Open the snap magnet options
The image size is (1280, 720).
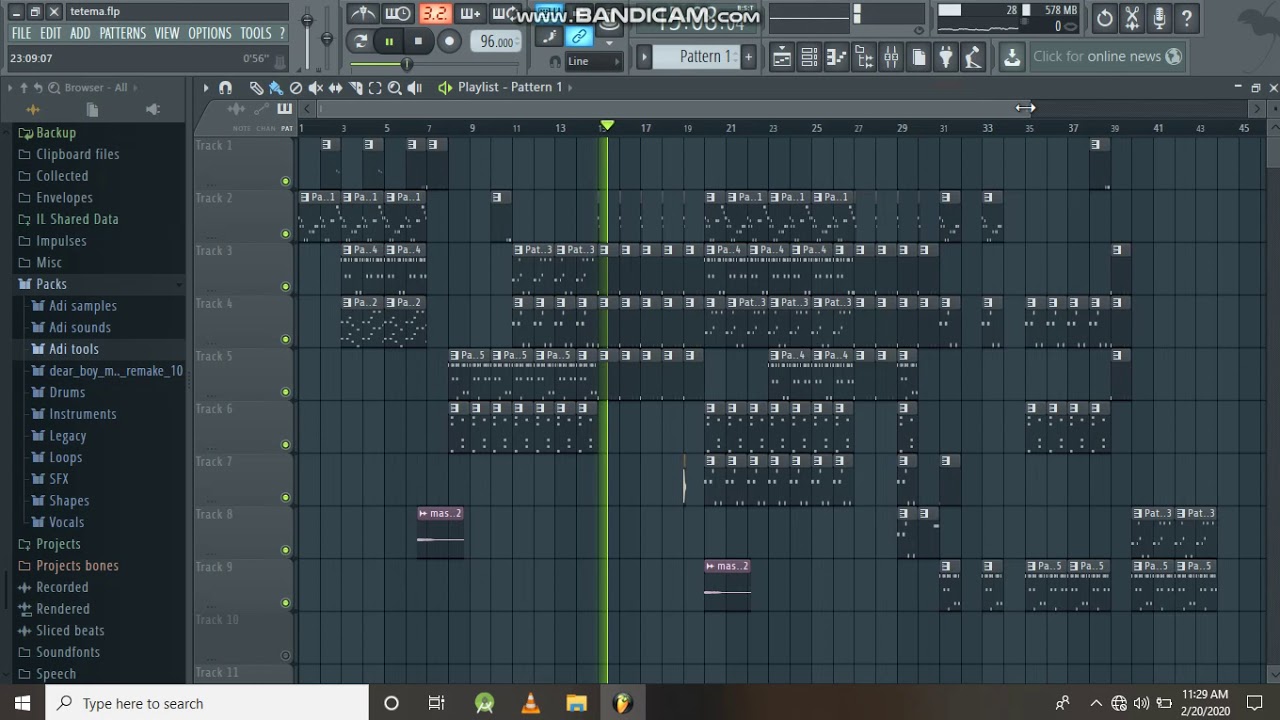click(226, 88)
